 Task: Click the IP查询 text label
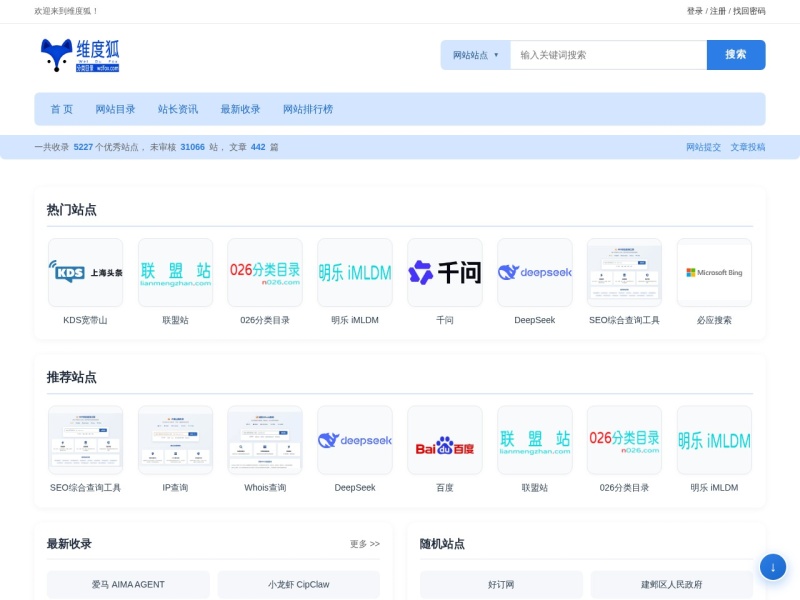coord(176,487)
